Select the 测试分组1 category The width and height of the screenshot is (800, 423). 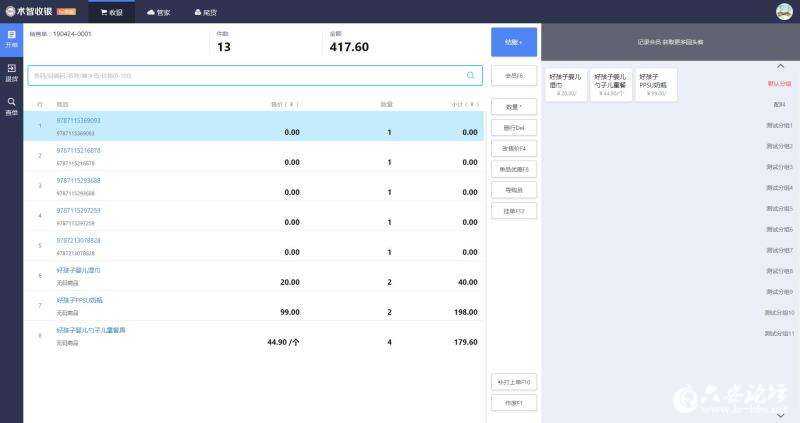pyautogui.click(x=778, y=125)
